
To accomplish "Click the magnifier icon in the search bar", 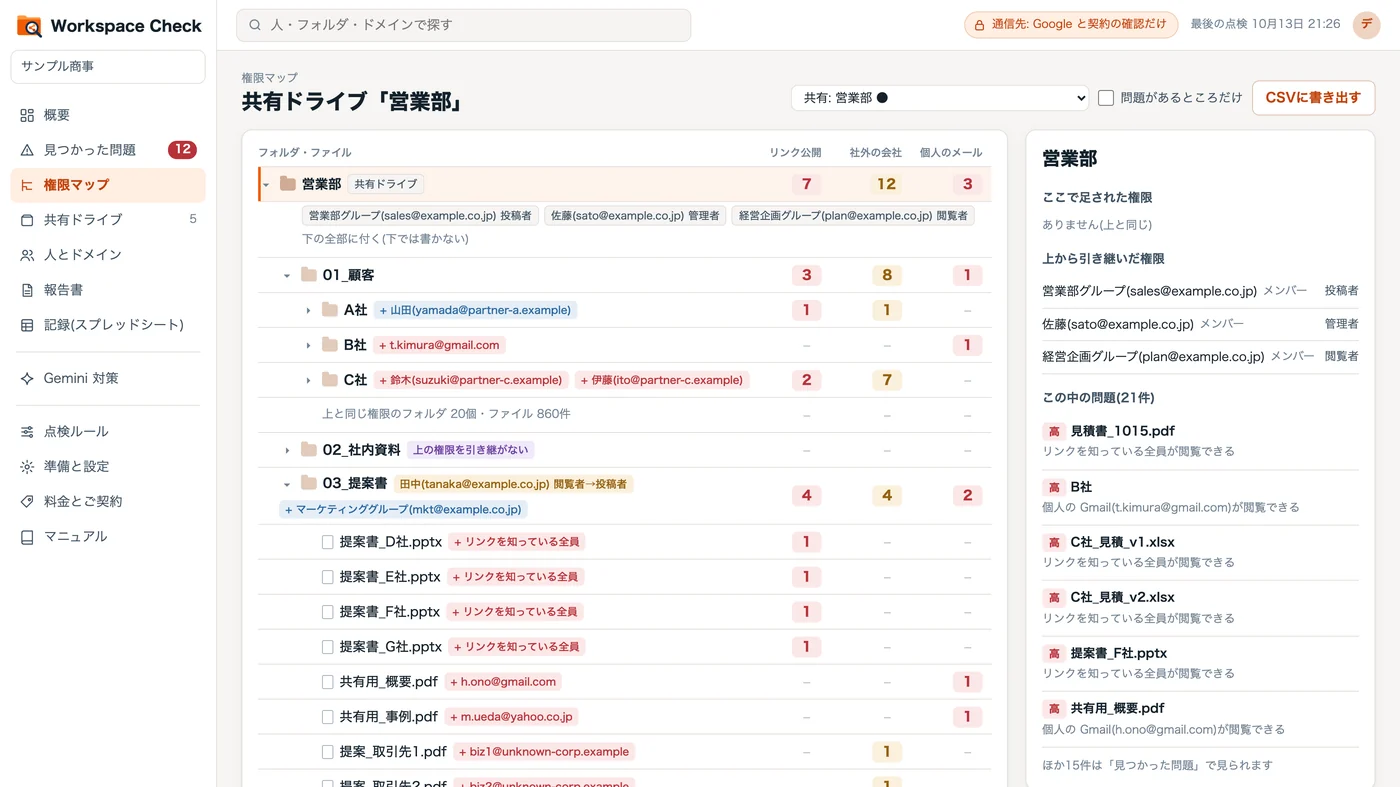I will [x=255, y=25].
